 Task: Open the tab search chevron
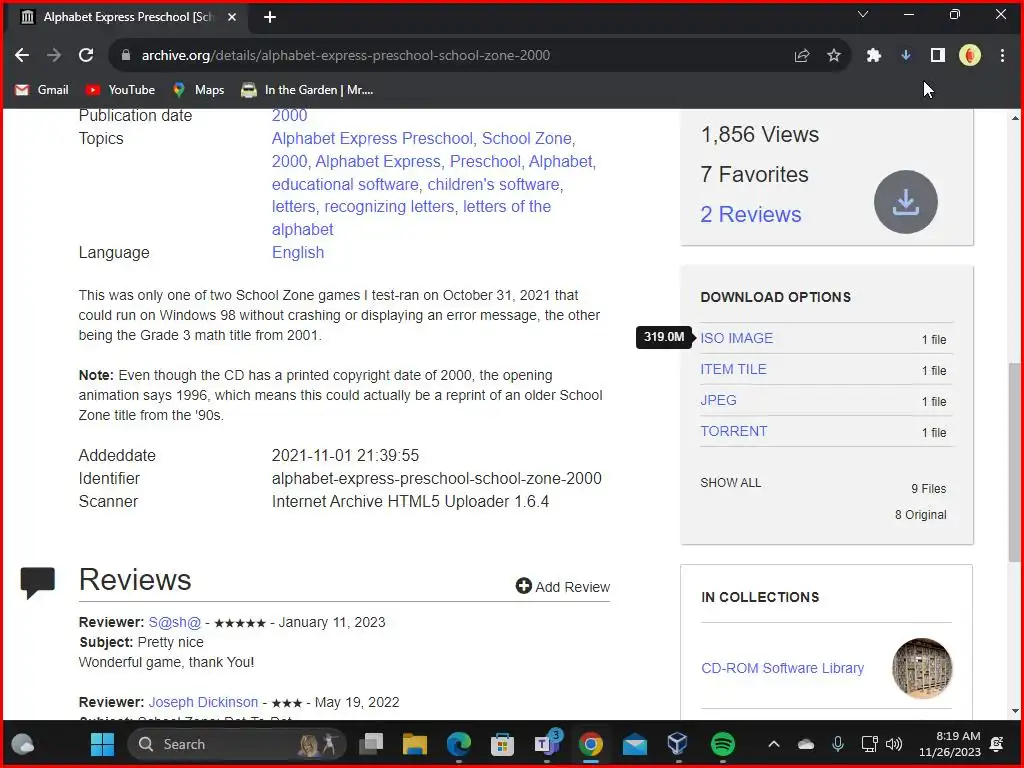pyautogui.click(x=863, y=14)
